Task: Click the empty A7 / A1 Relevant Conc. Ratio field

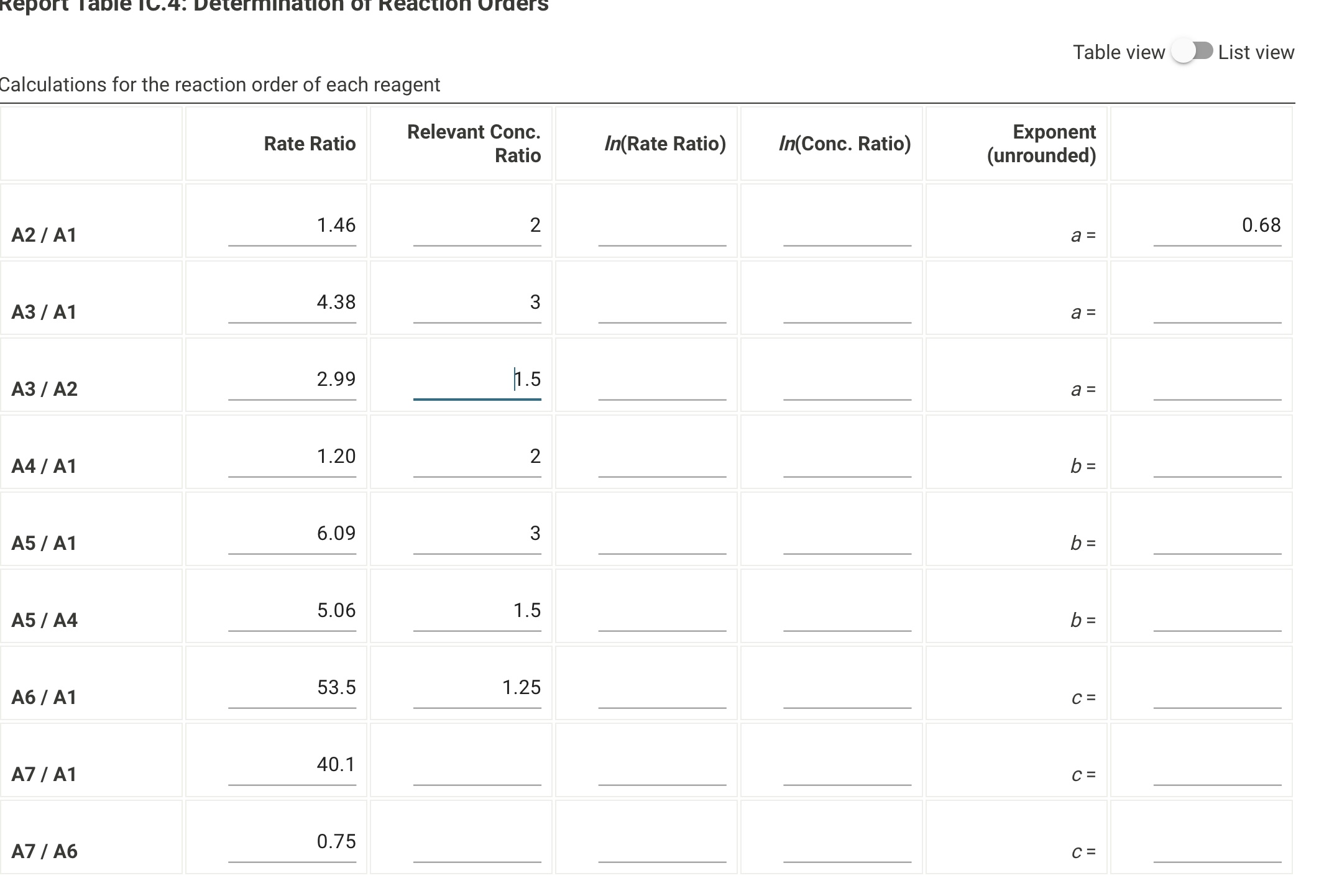Action: tap(477, 765)
